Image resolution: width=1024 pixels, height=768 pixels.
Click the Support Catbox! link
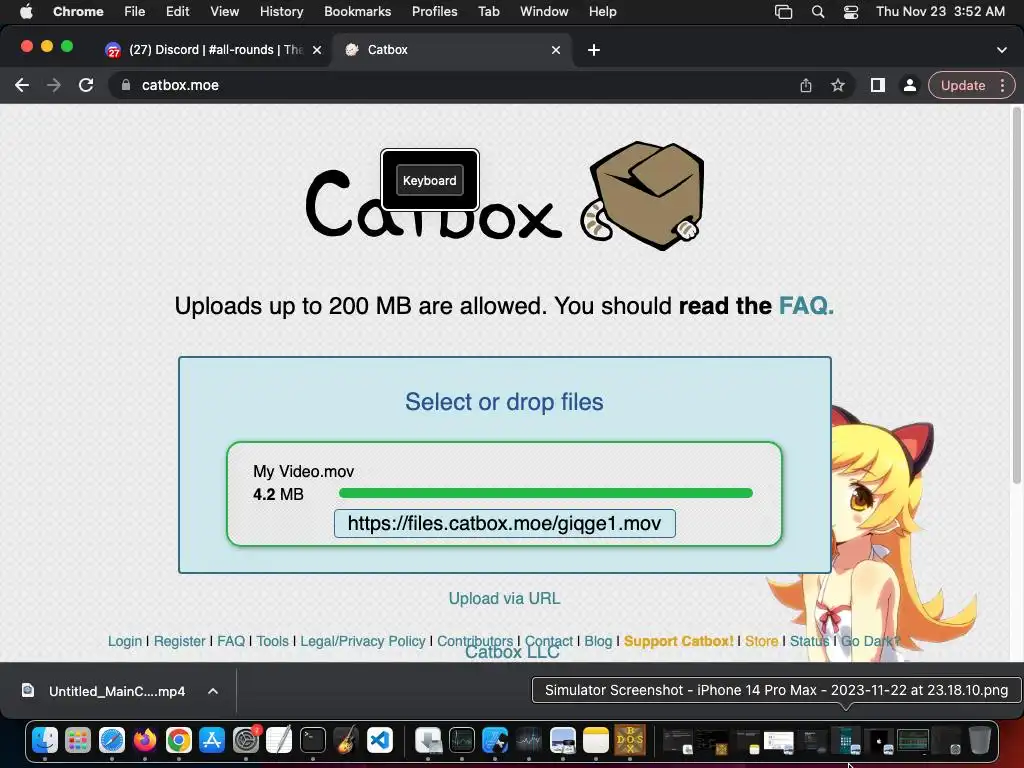tap(679, 641)
